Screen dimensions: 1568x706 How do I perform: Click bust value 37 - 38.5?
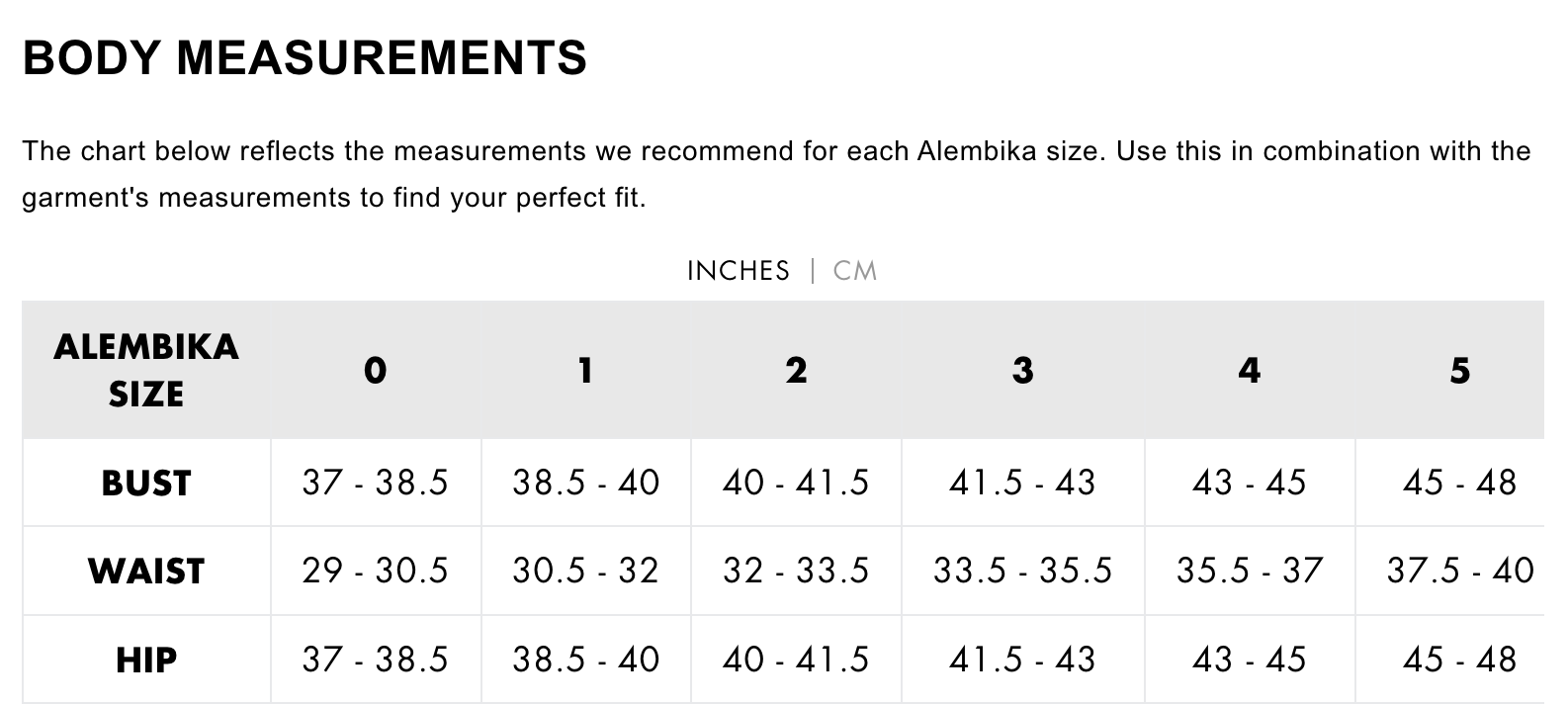[x=376, y=483]
